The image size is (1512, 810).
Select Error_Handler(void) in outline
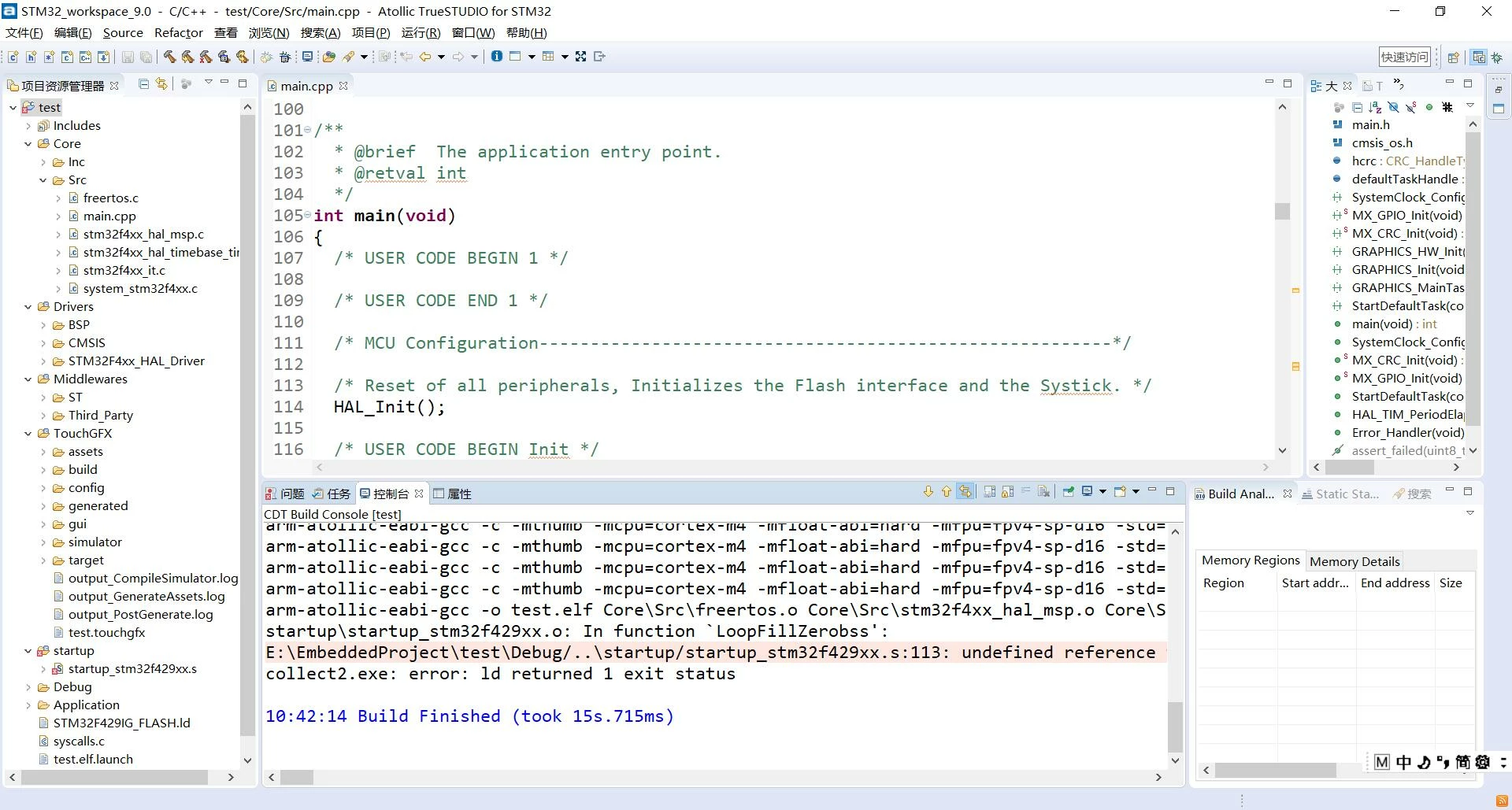pyautogui.click(x=1399, y=433)
